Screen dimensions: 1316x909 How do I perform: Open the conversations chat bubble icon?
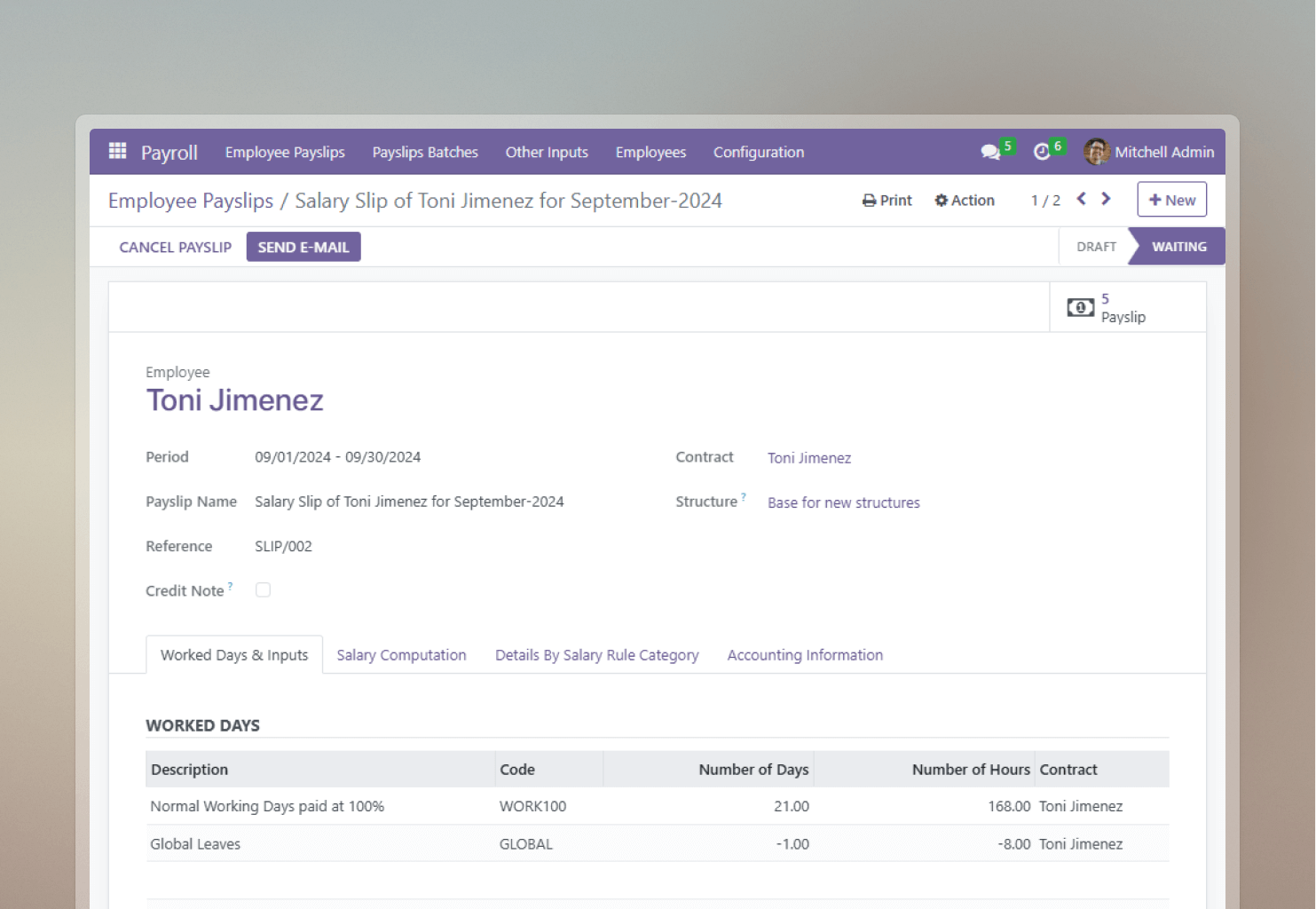[x=990, y=152]
